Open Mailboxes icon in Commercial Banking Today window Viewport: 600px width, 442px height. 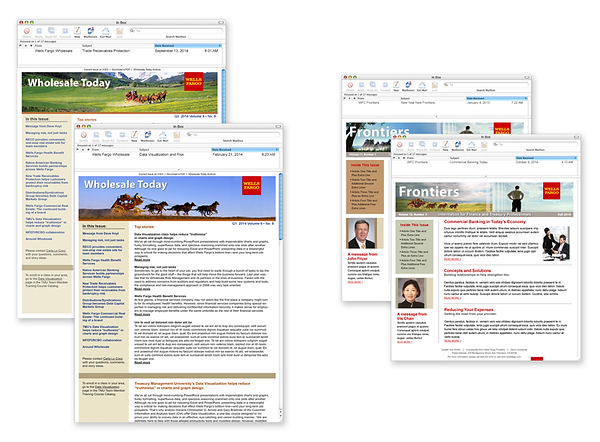(x=458, y=144)
